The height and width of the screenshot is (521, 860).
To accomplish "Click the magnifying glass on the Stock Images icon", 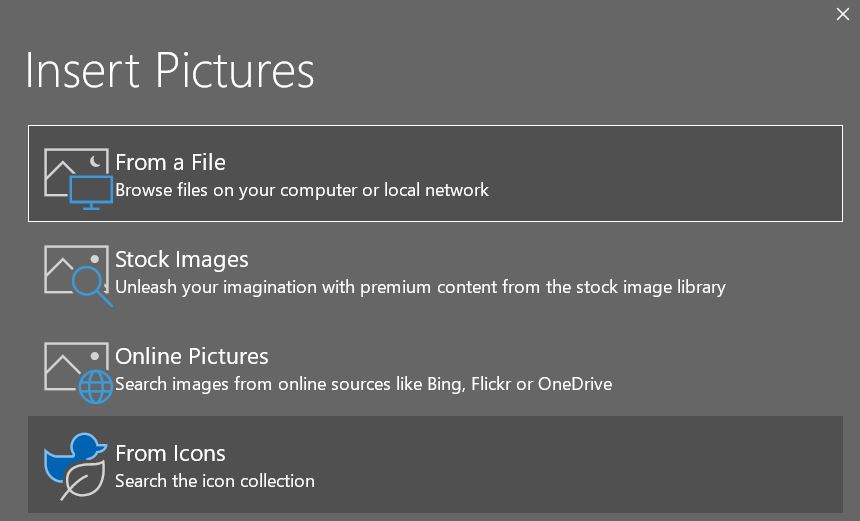I will click(92, 284).
